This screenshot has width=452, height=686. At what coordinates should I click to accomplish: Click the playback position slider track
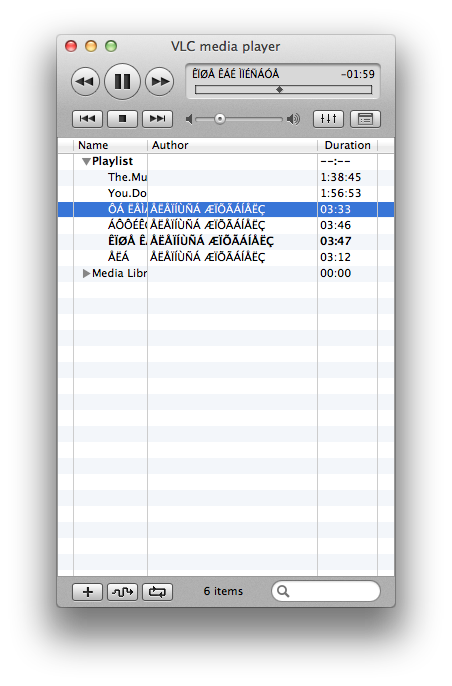pos(283,90)
